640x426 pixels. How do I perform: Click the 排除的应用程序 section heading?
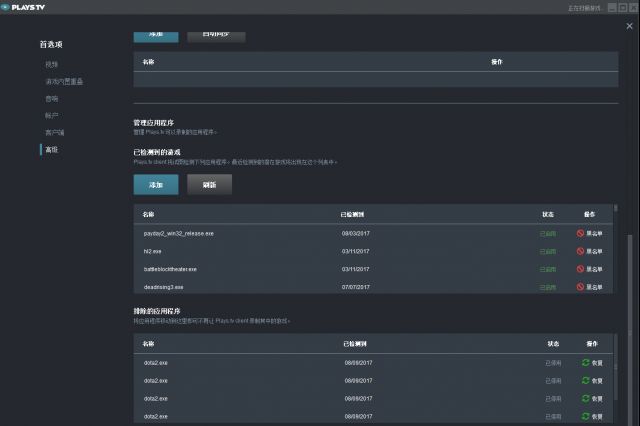(x=157, y=311)
